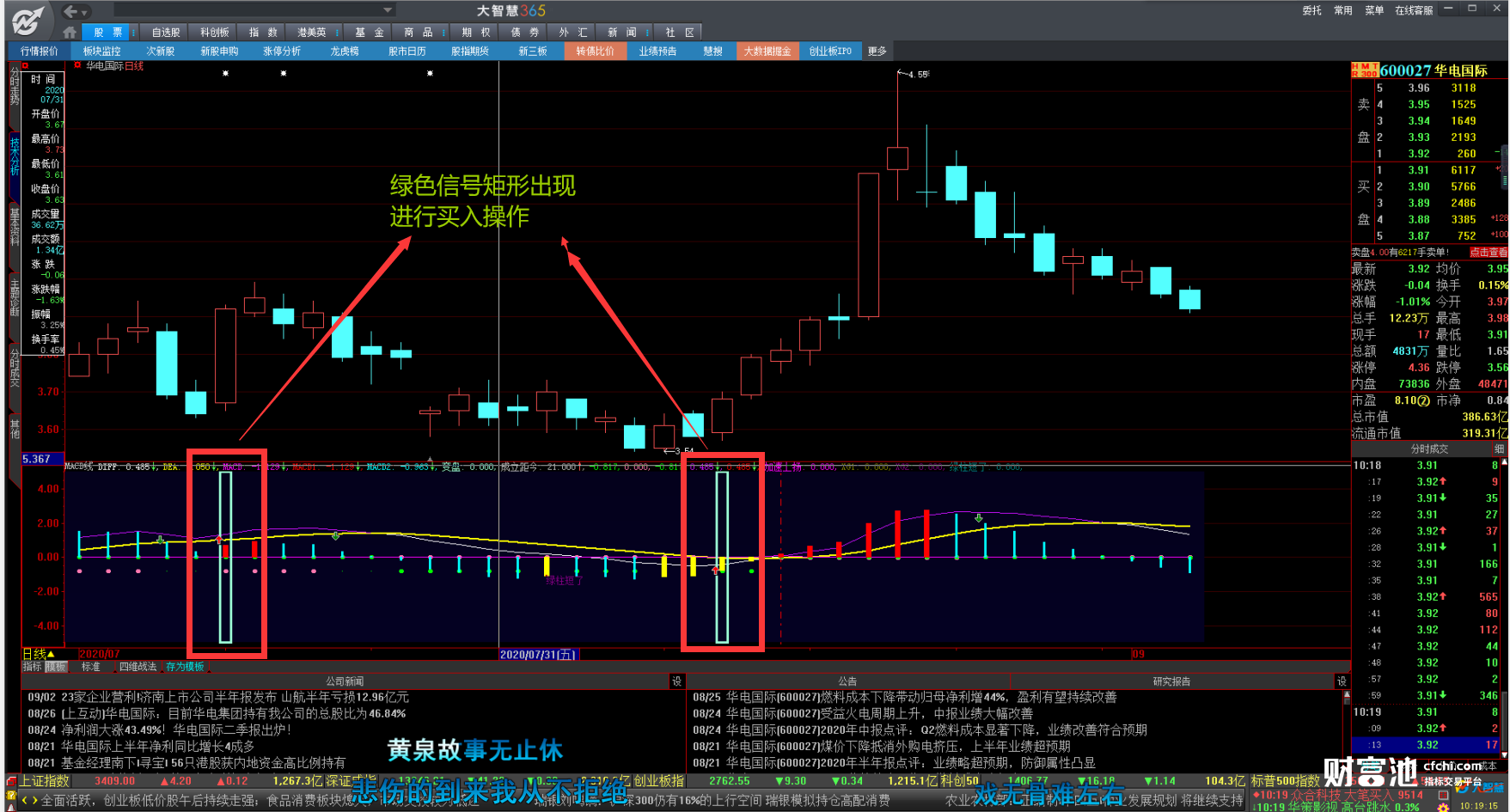This screenshot has width=1510, height=812.
Task: Open 龙虎榜
Action: pyautogui.click(x=345, y=52)
